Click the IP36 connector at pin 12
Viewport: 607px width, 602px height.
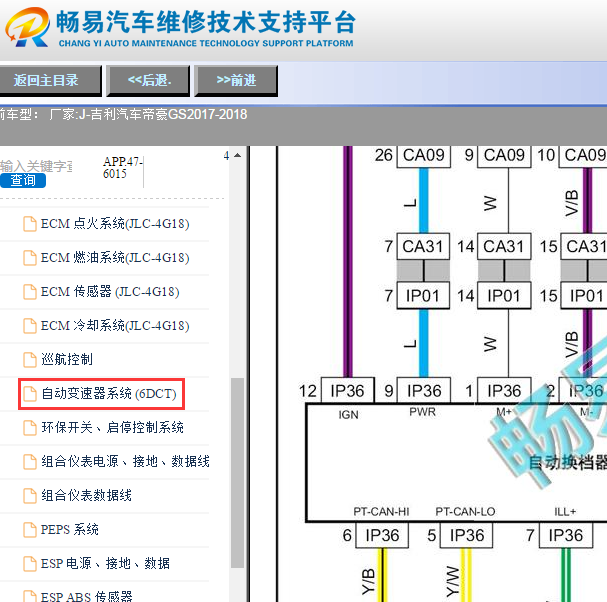[348, 391]
